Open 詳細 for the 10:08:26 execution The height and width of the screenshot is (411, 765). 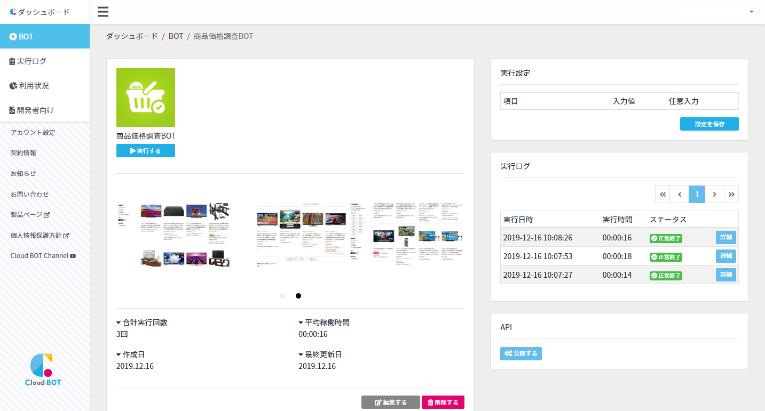coord(726,238)
